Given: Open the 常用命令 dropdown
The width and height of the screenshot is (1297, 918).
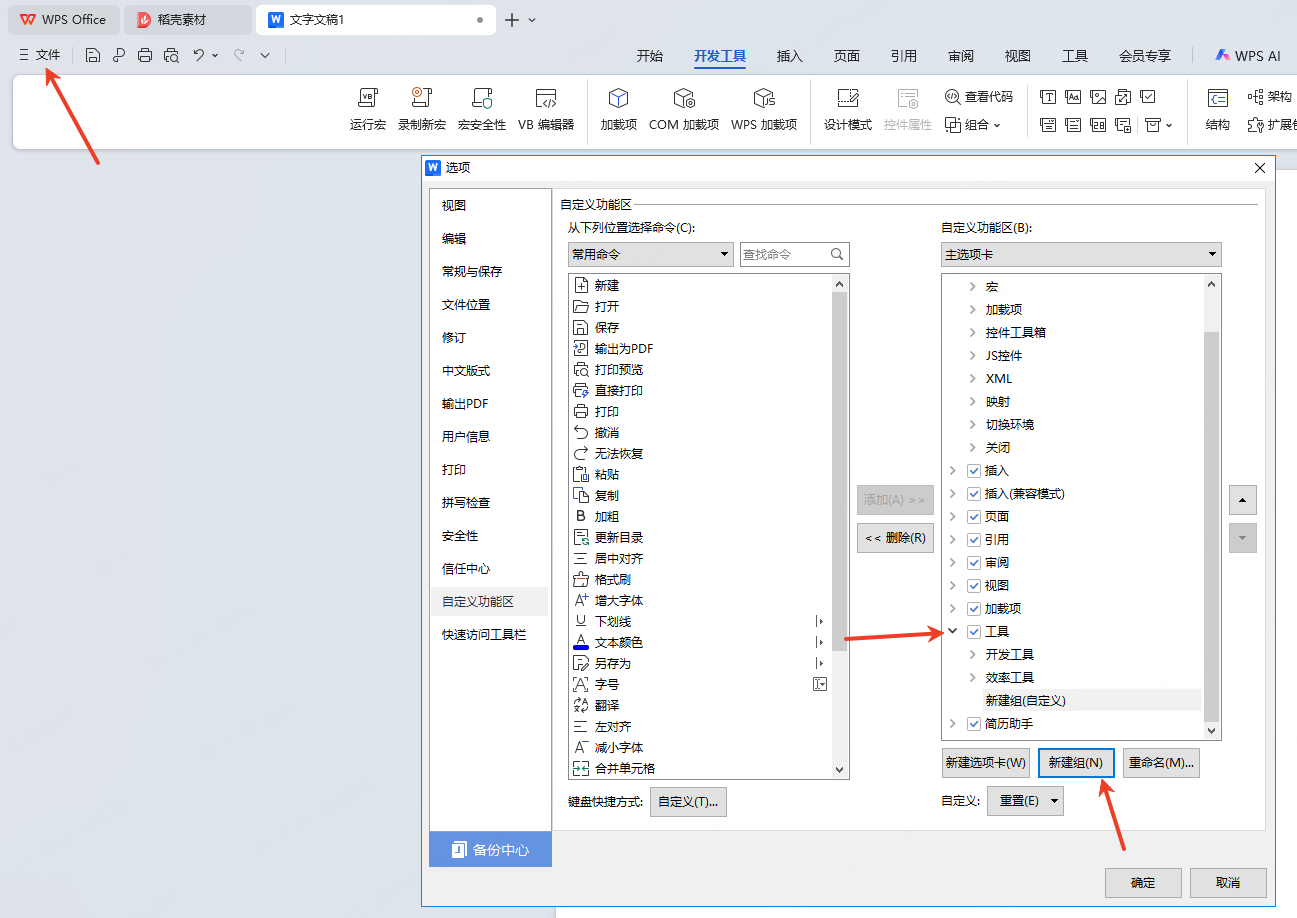Looking at the screenshot, I should point(651,255).
